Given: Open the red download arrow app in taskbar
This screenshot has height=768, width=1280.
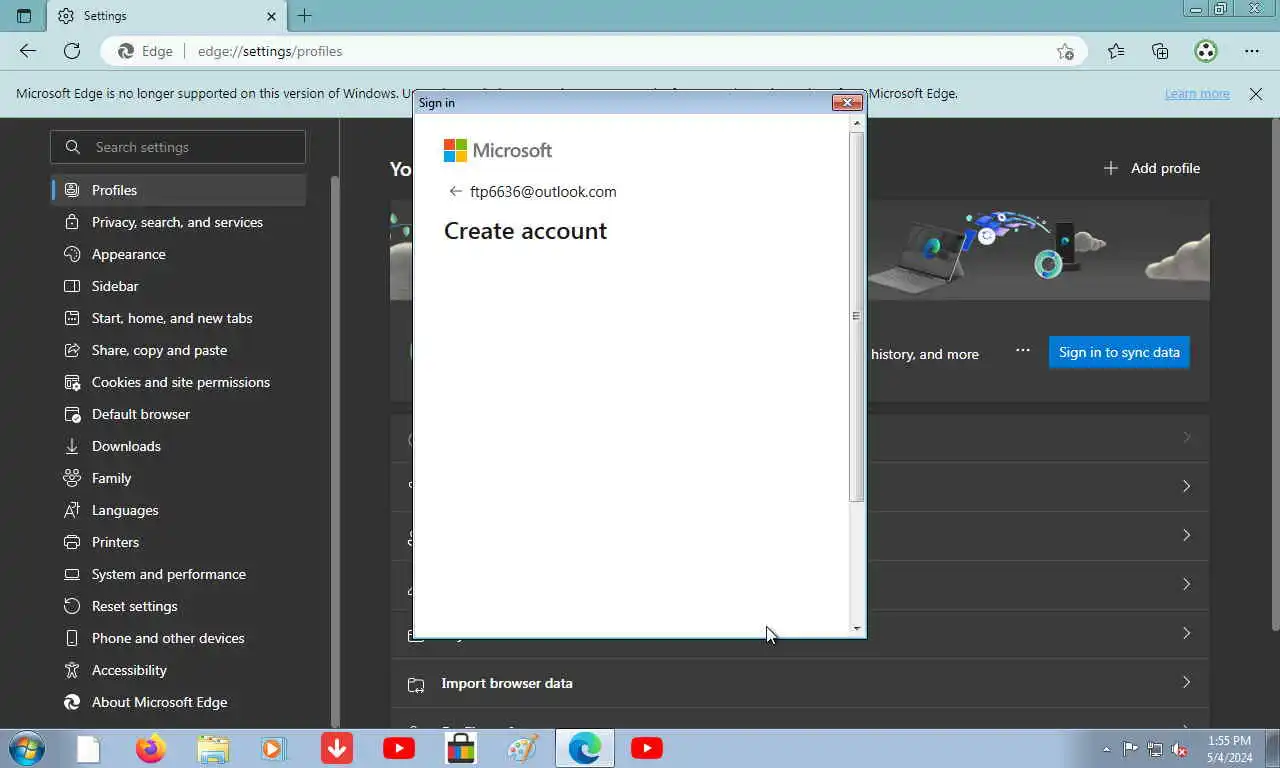Looking at the screenshot, I should (x=337, y=748).
